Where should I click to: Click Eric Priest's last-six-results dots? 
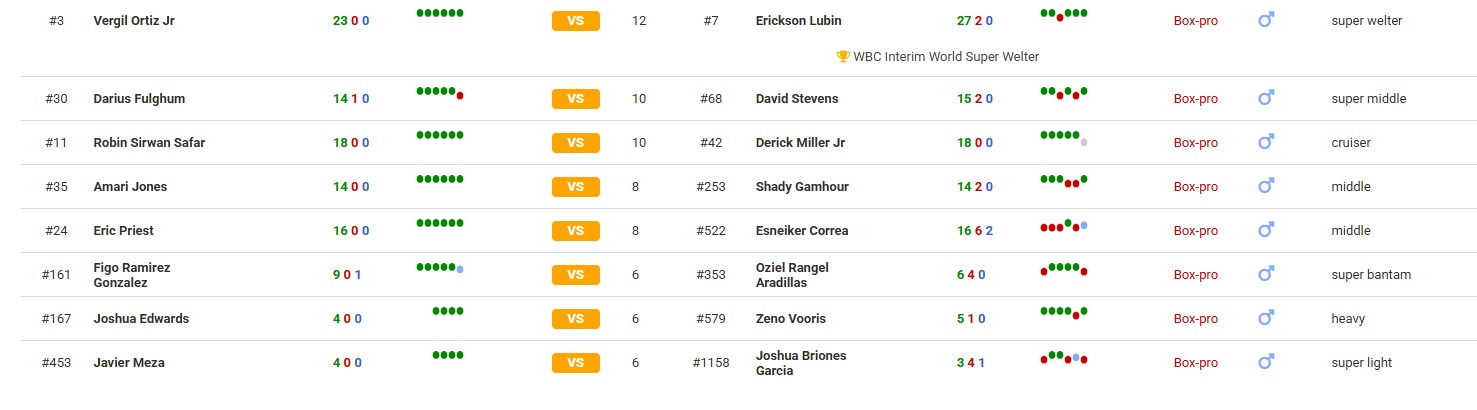(440, 223)
